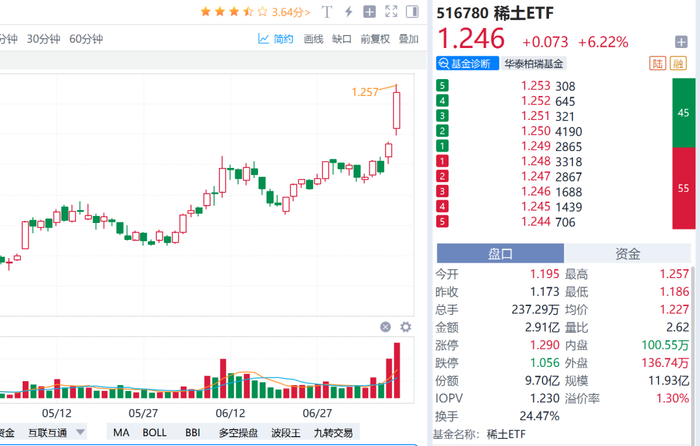Select the BOLL indicator
The width and height of the screenshot is (700, 446).
pyautogui.click(x=155, y=432)
